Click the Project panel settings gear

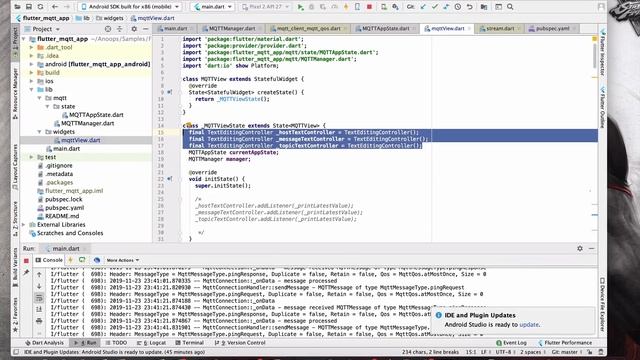pyautogui.click(x=134, y=29)
